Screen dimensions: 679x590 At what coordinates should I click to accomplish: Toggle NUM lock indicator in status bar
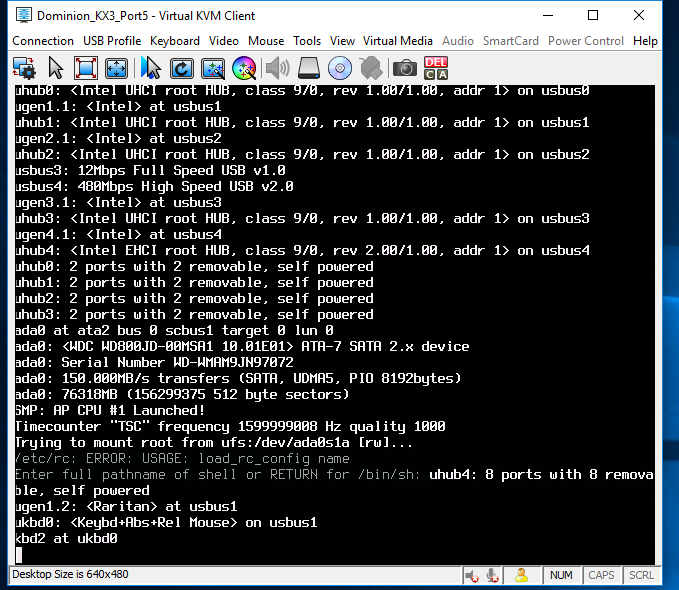[x=561, y=575]
